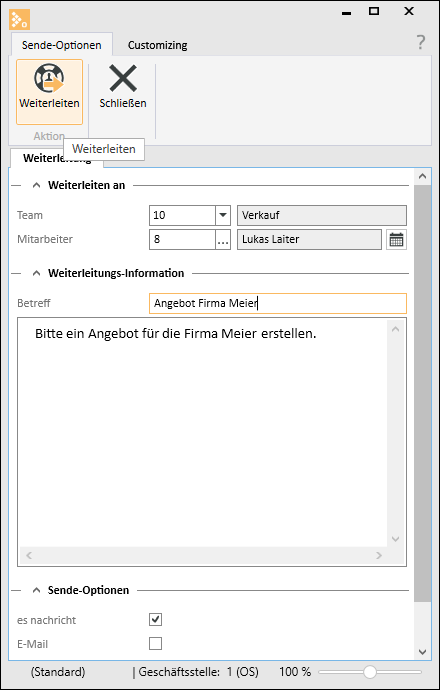
Task: Select the Sende-Optionen ribbon tab
Action: click(62, 45)
